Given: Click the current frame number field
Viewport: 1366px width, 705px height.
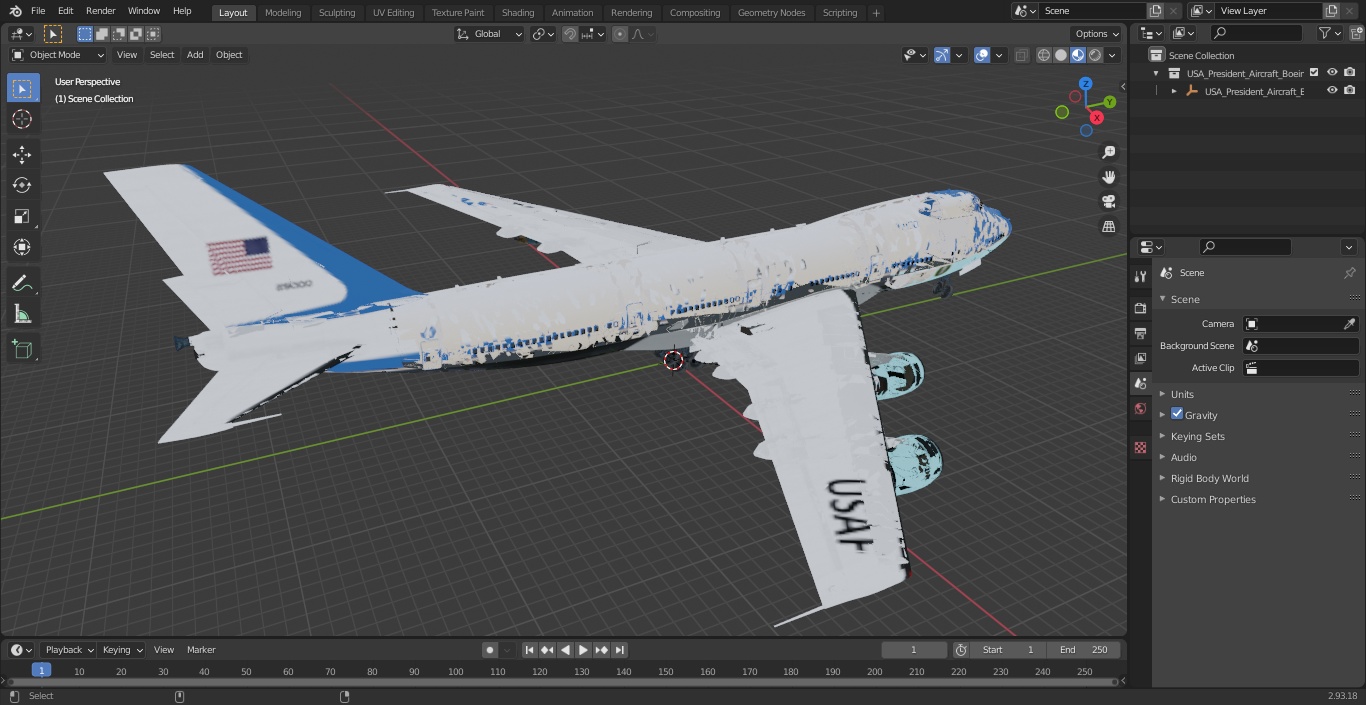Looking at the screenshot, I should [914, 650].
